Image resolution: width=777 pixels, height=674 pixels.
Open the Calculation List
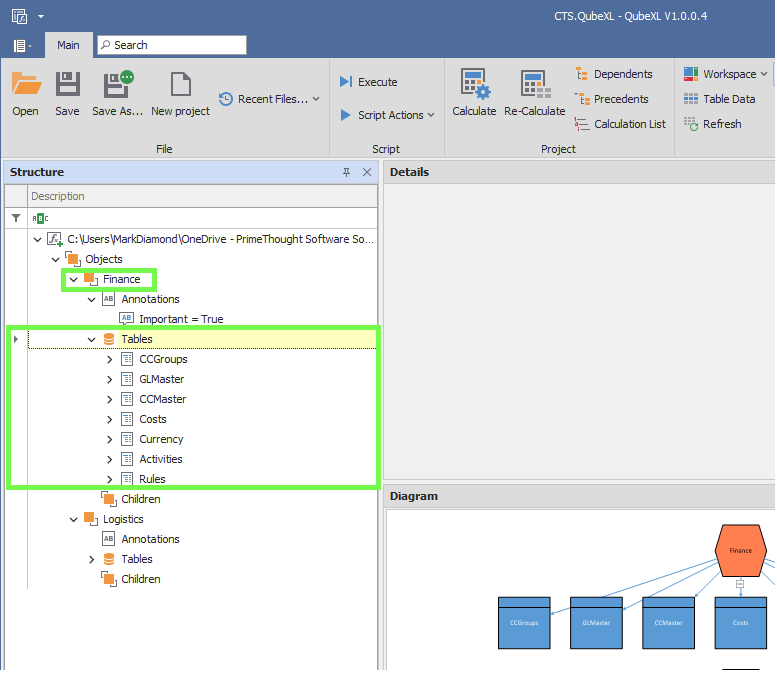pos(619,124)
